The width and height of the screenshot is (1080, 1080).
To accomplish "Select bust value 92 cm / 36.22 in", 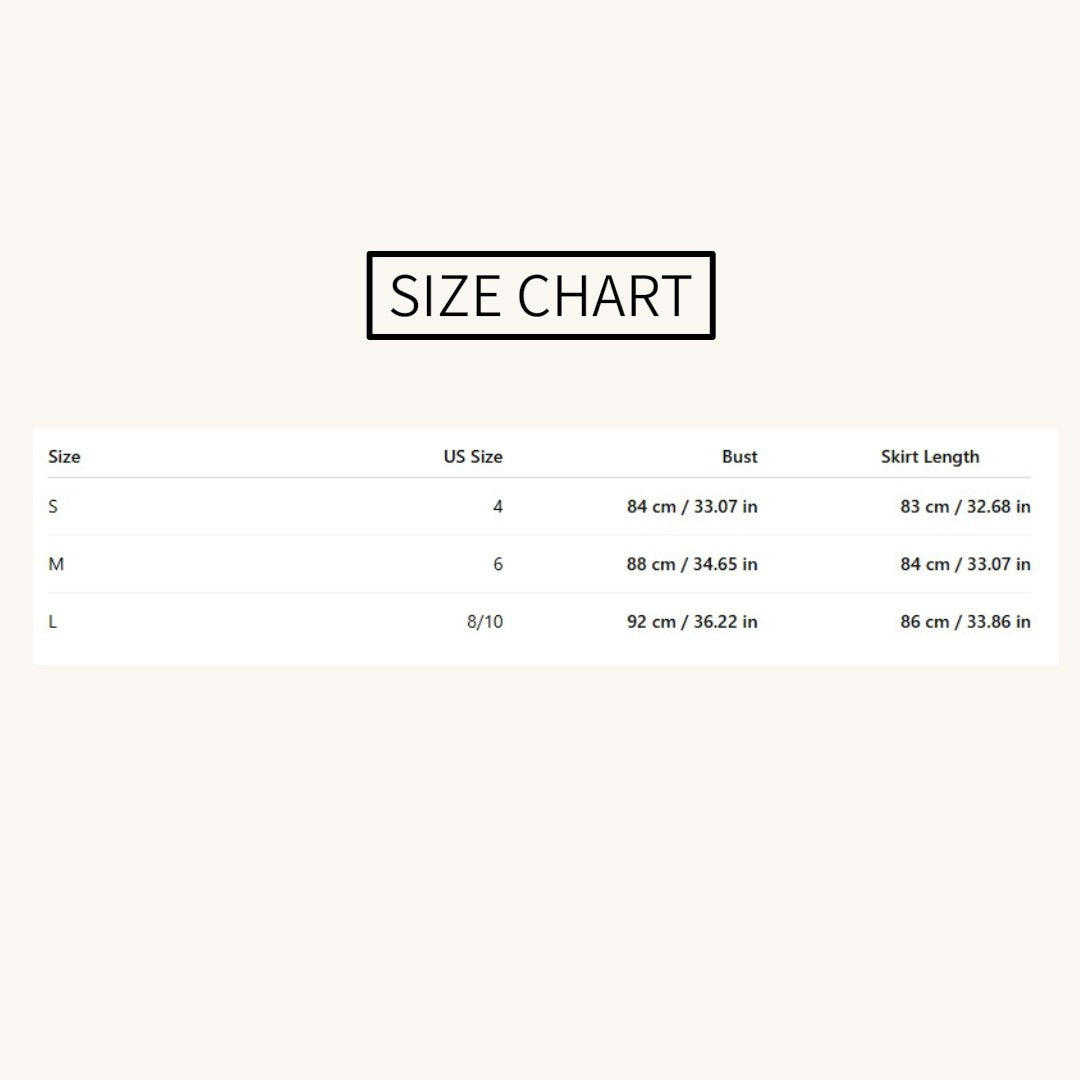I will click(x=692, y=622).
